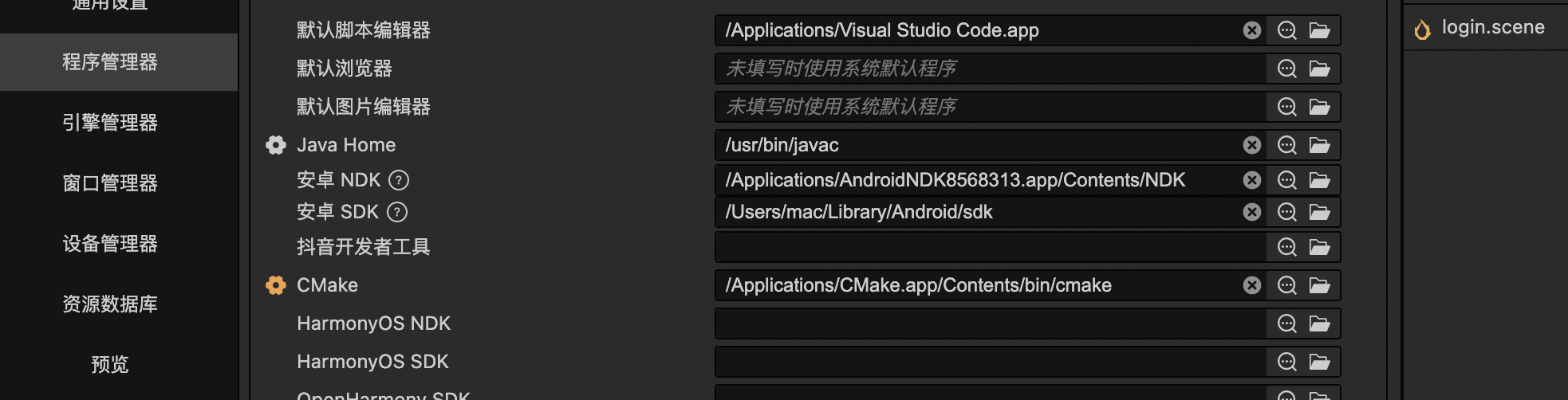Click the HarmonyOS SDK input field
Viewport: 1568px width, 400px height.
click(x=989, y=362)
